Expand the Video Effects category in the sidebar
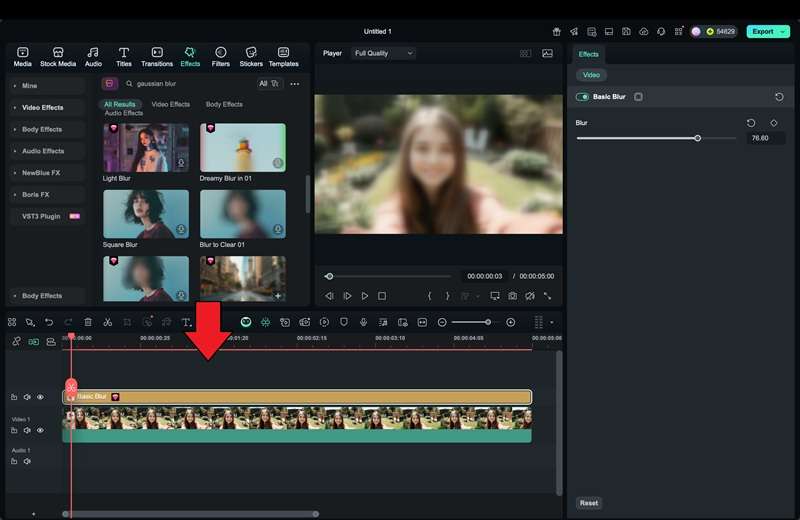This screenshot has width=800, height=520. pyautogui.click(x=43, y=108)
